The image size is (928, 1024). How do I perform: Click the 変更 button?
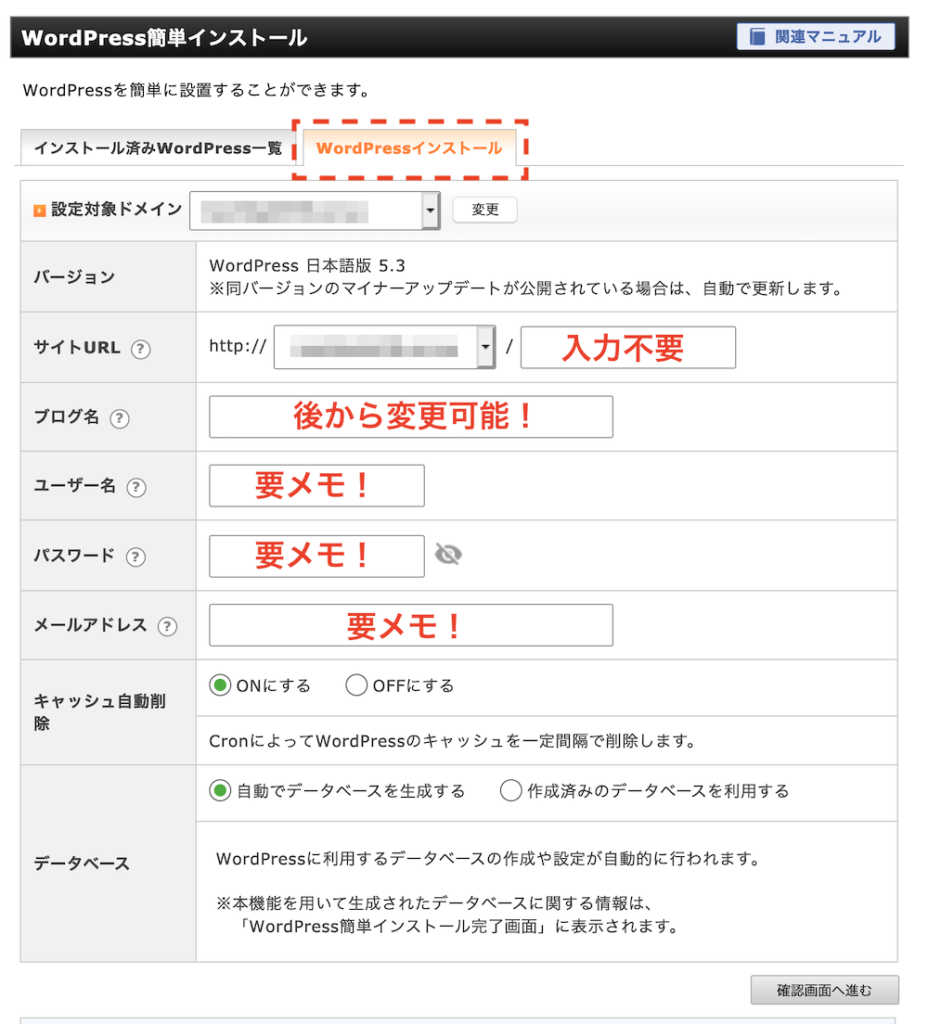(x=485, y=210)
